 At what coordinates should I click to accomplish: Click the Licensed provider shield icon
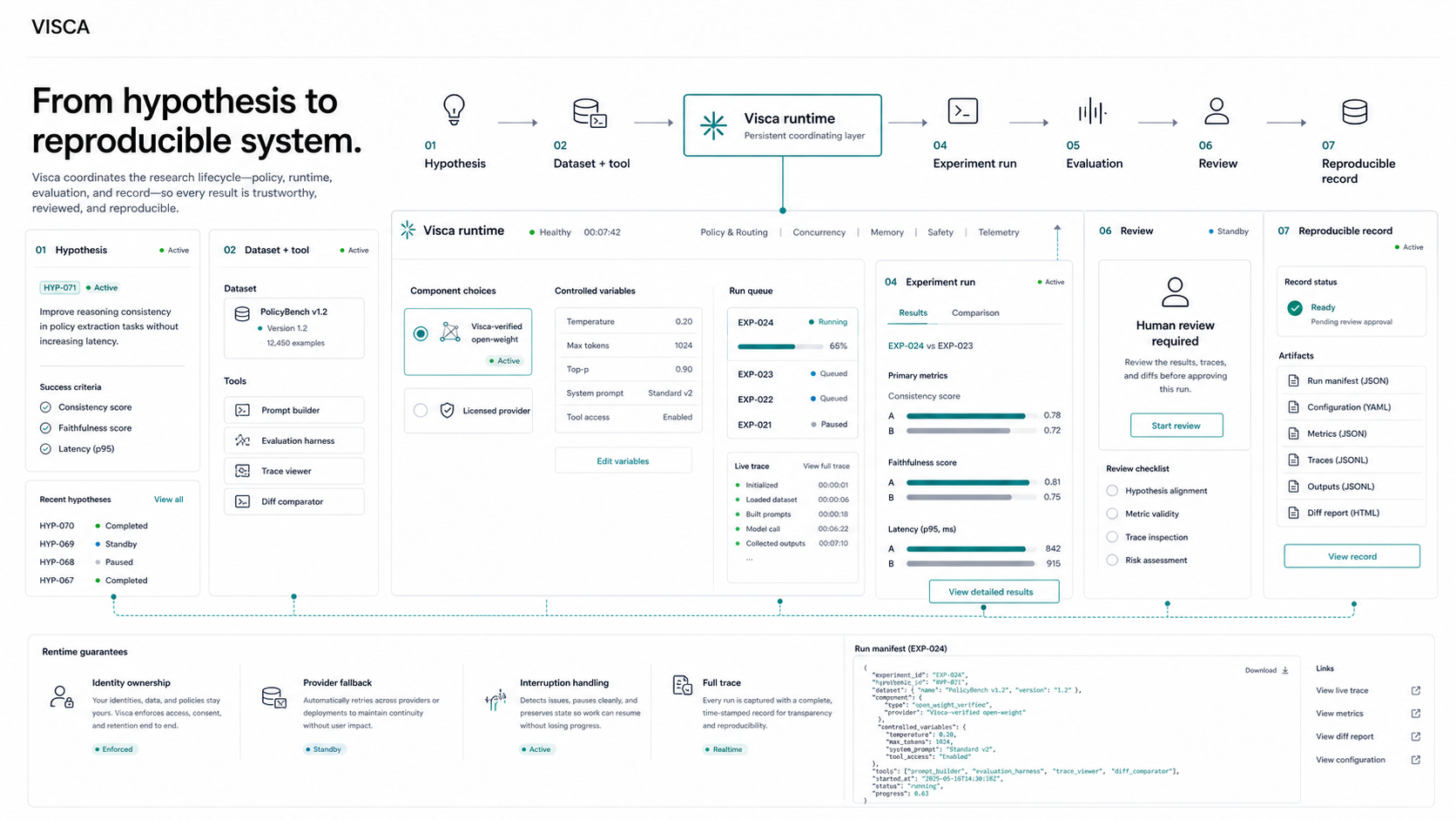coord(447,410)
